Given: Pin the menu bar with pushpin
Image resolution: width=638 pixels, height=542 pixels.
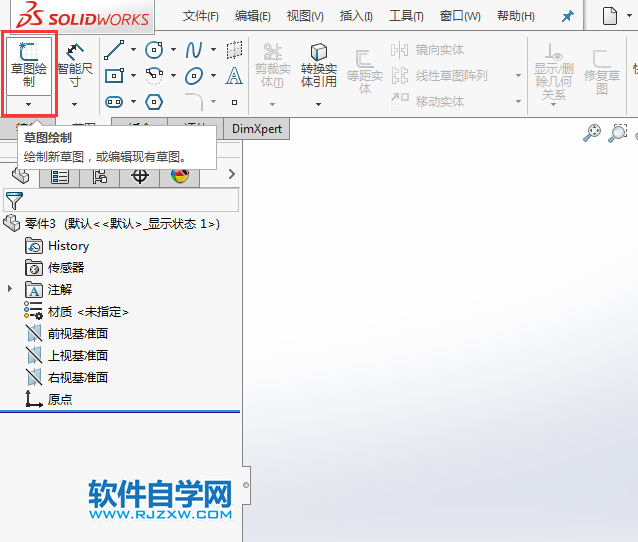Looking at the screenshot, I should point(567,17).
